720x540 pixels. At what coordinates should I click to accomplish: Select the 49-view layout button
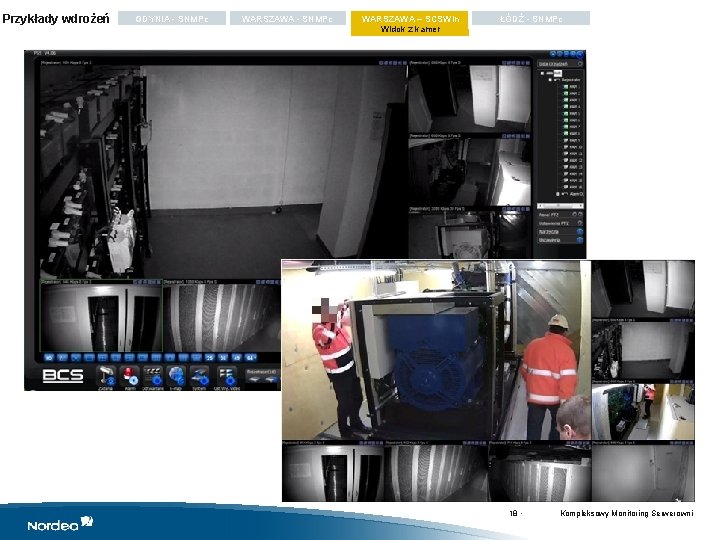coord(236,357)
